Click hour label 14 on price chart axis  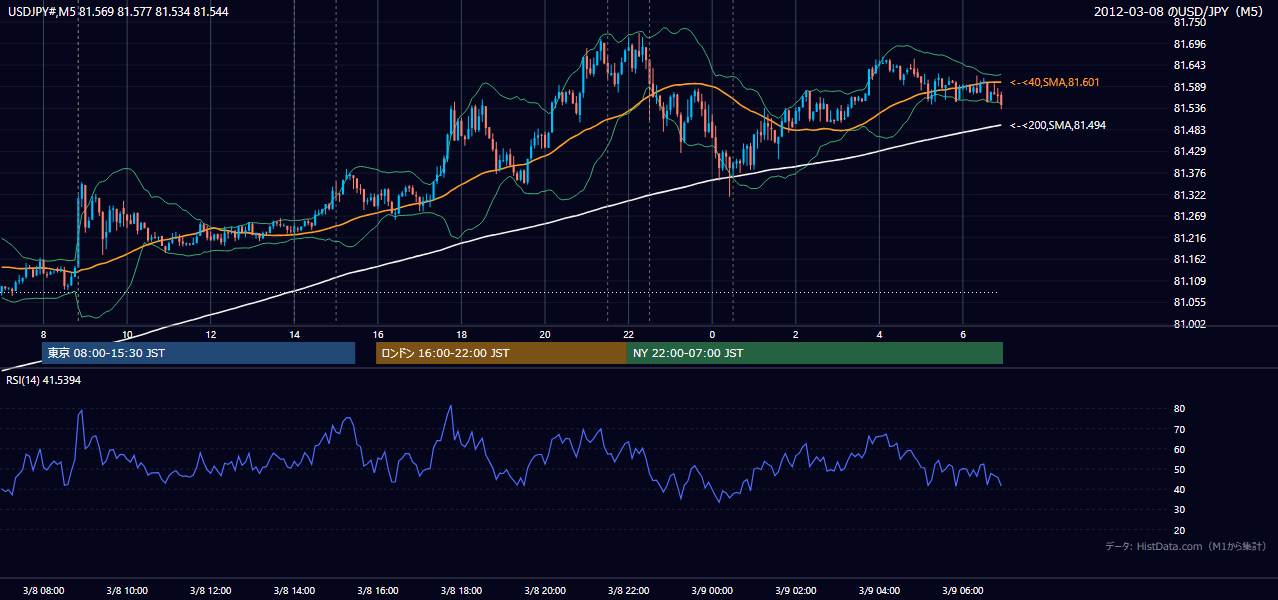[294, 334]
